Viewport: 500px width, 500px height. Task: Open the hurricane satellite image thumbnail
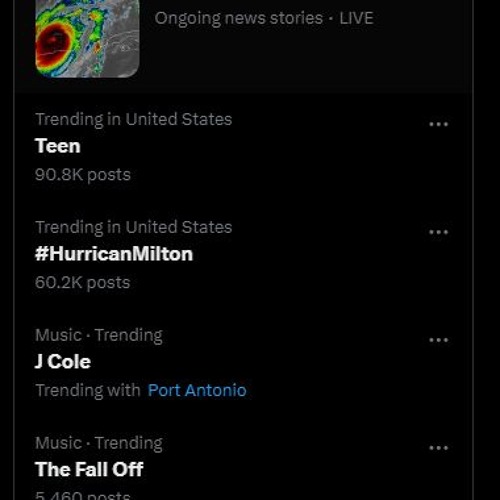(x=87, y=38)
